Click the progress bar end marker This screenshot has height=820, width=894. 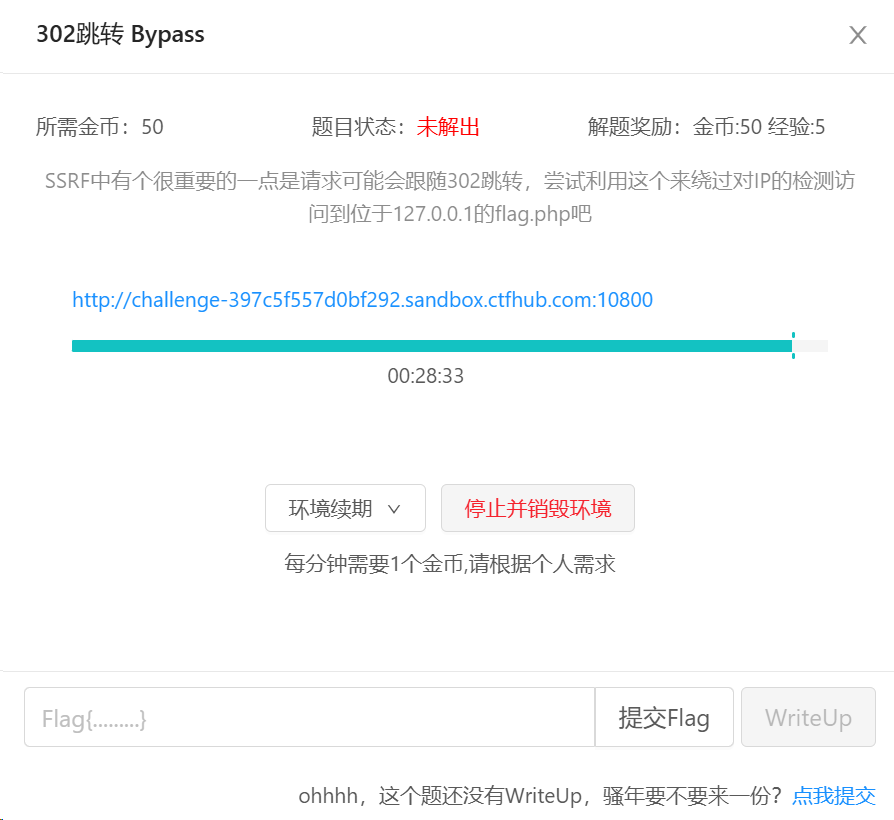tap(793, 346)
